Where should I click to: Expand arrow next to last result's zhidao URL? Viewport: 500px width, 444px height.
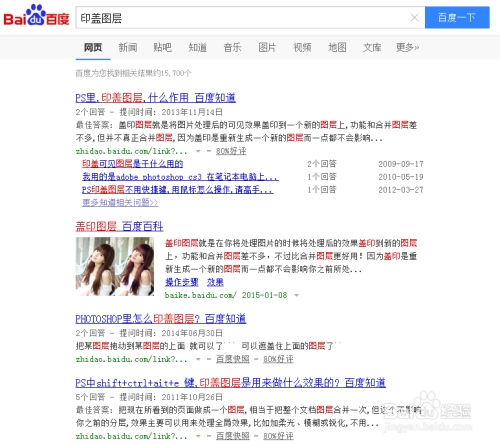point(198,436)
